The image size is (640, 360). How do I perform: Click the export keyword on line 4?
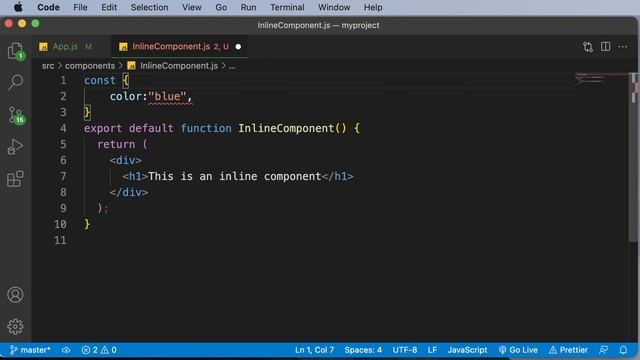(103, 129)
